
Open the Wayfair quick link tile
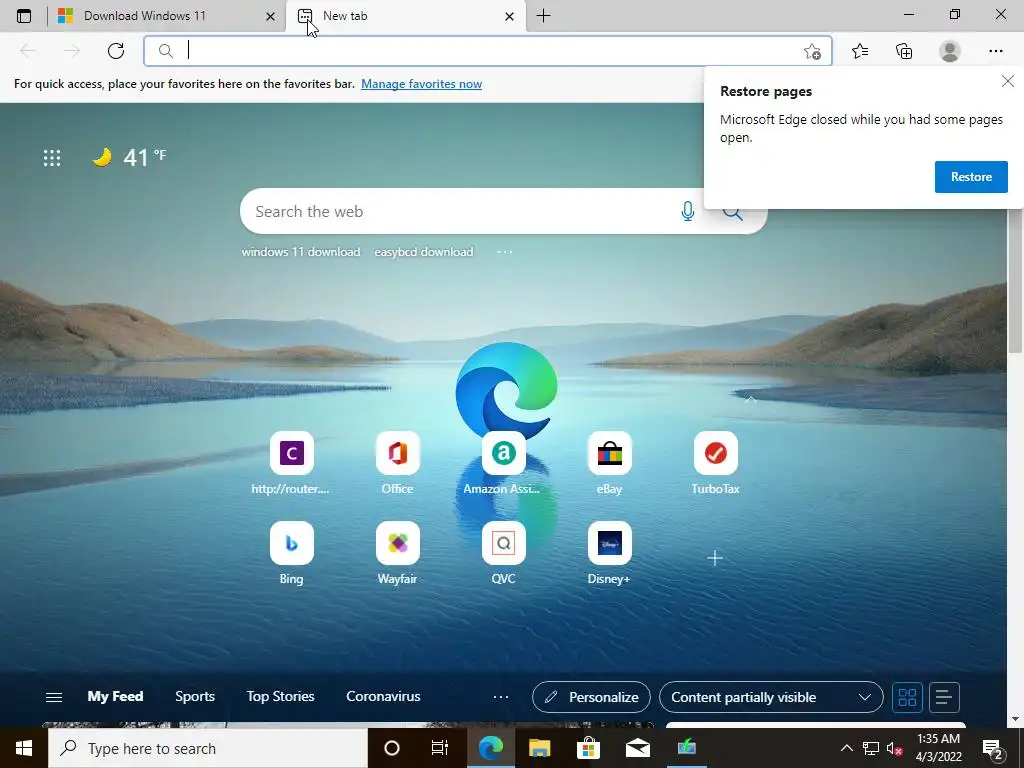397,553
